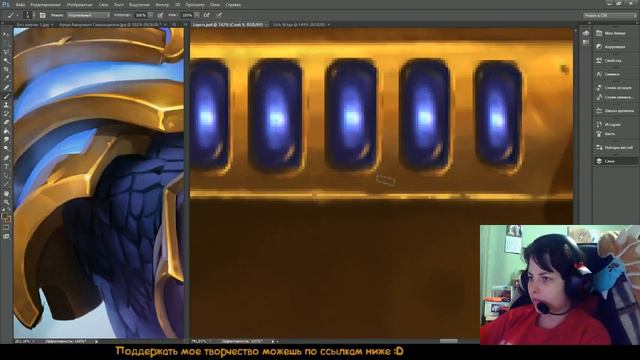Enable airbrush mode in options bar

click(207, 15)
